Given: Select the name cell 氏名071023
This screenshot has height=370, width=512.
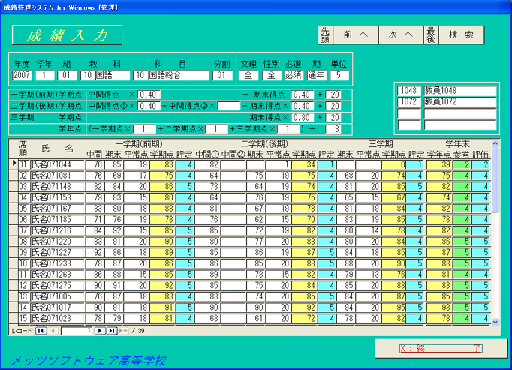Looking at the screenshot, I should click(57, 318).
